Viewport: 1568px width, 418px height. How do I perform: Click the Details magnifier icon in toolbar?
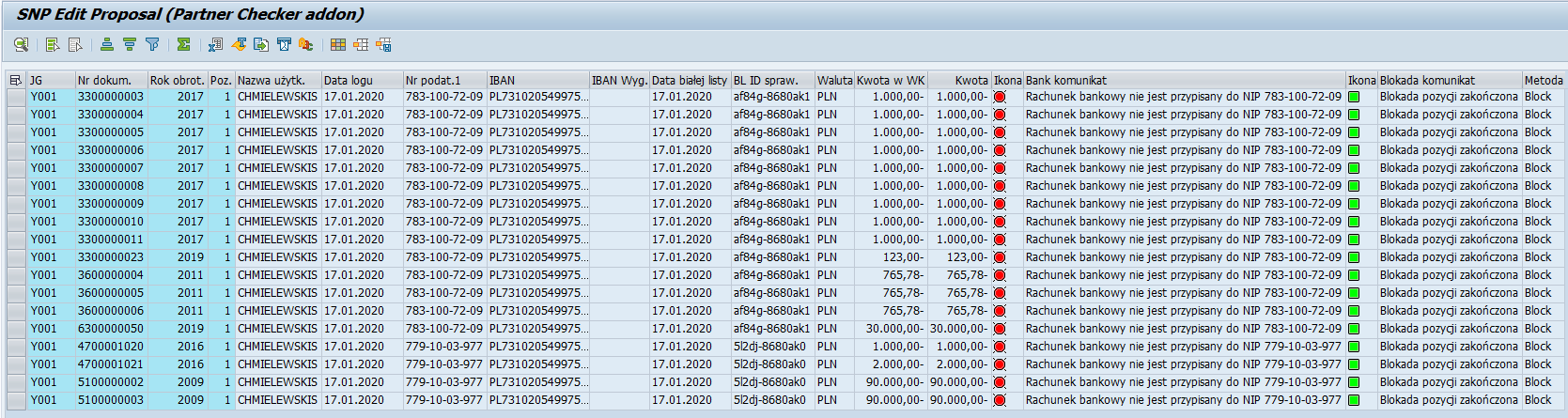tap(21, 44)
